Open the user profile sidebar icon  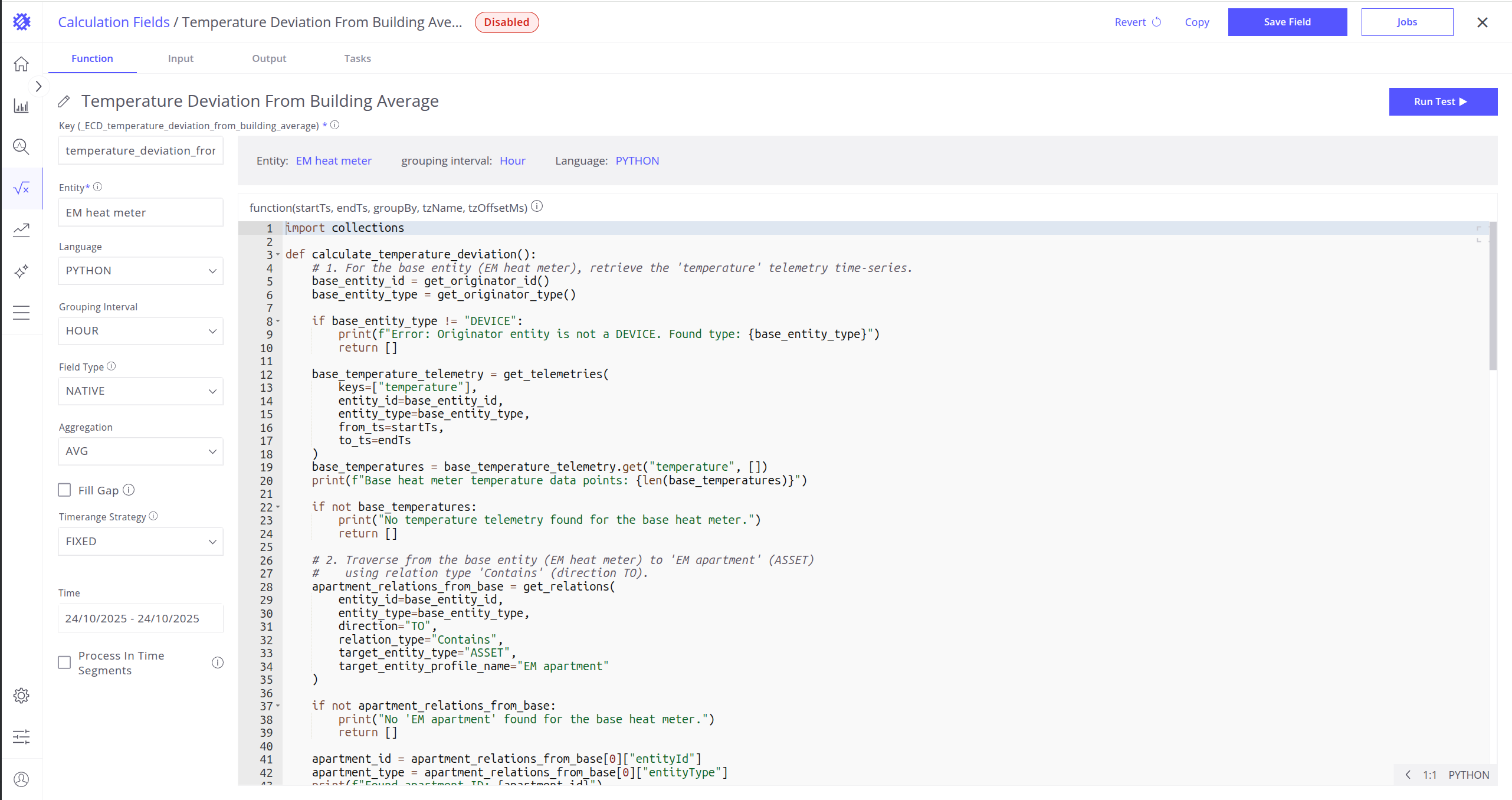21,779
